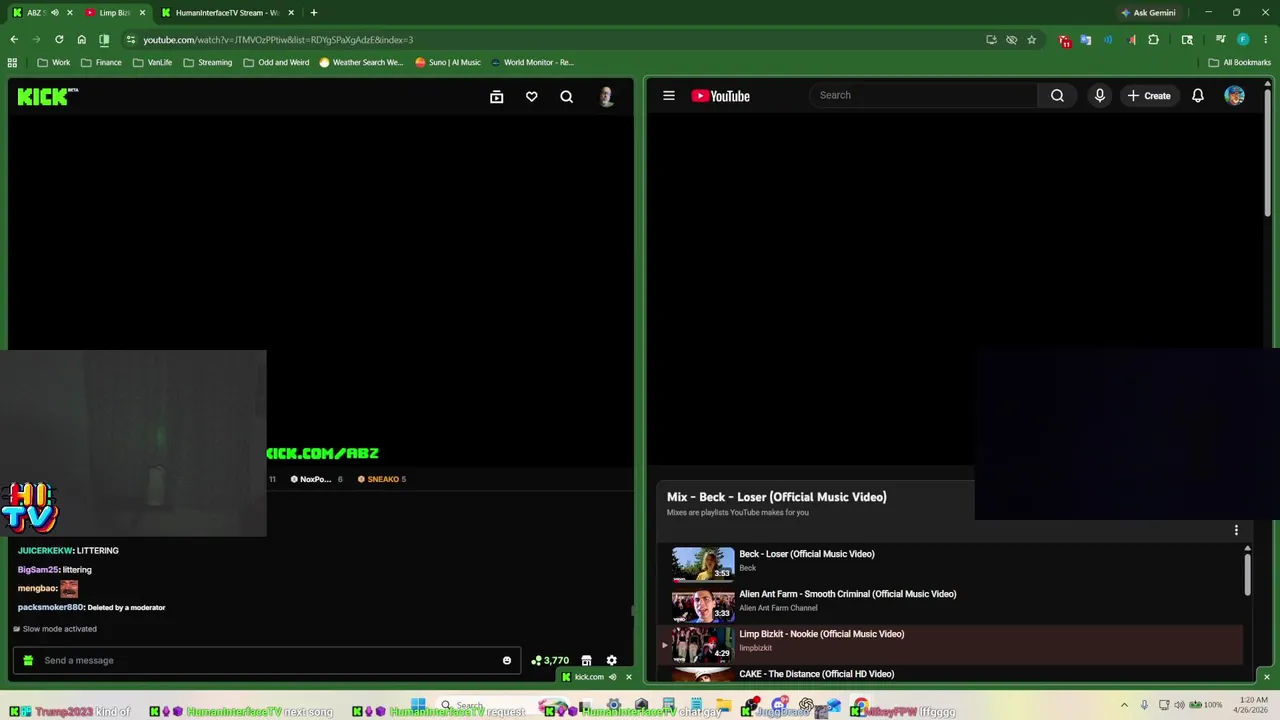Expand the Odd and Weird folder

click(x=277, y=62)
